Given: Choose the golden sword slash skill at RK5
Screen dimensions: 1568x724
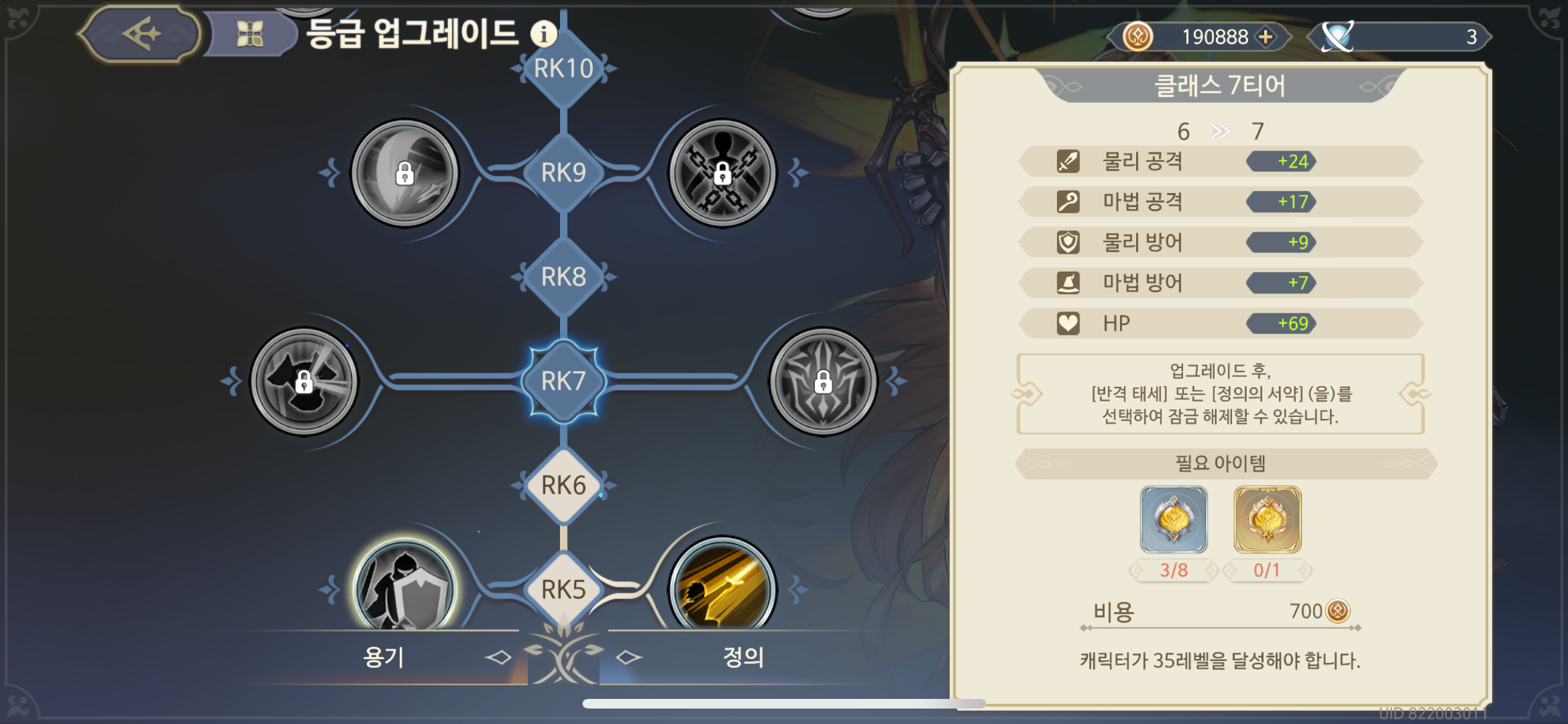Looking at the screenshot, I should 722,586.
